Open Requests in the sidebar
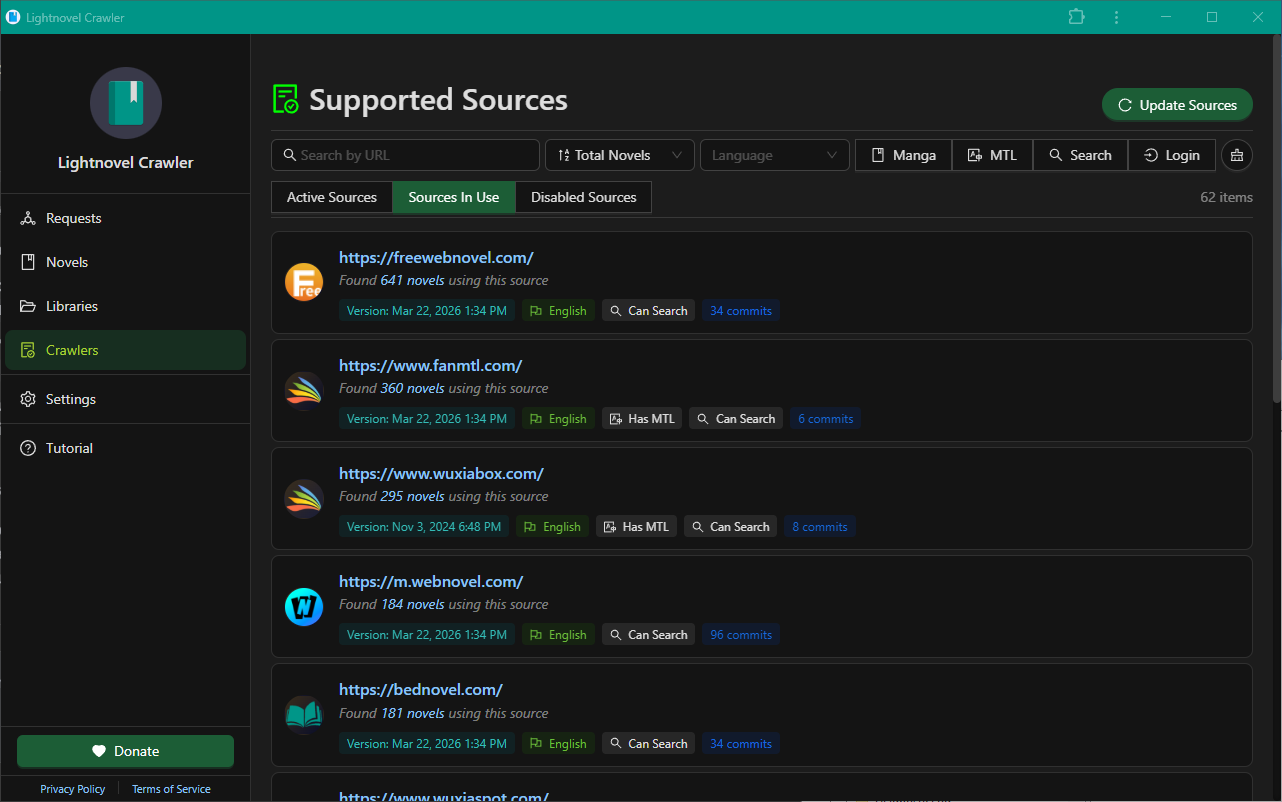Viewport: 1282px width, 802px height. pyautogui.click(x=125, y=218)
